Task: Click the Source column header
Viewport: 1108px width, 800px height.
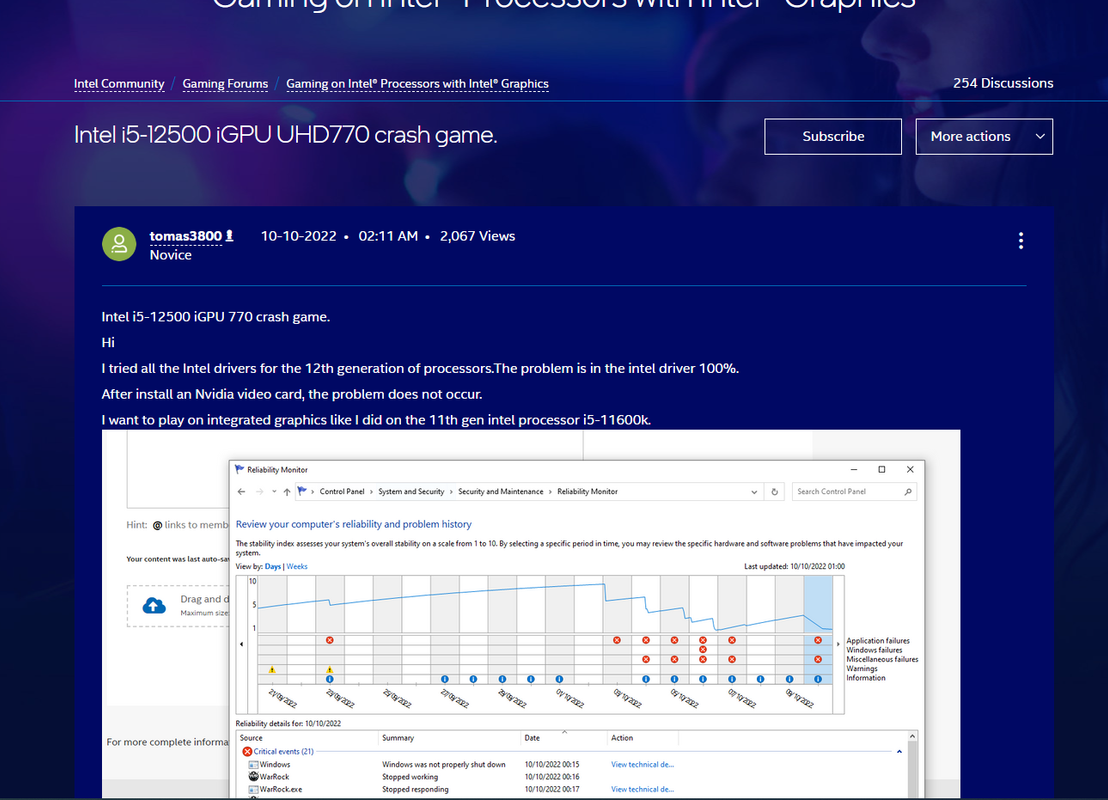Action: 251,738
